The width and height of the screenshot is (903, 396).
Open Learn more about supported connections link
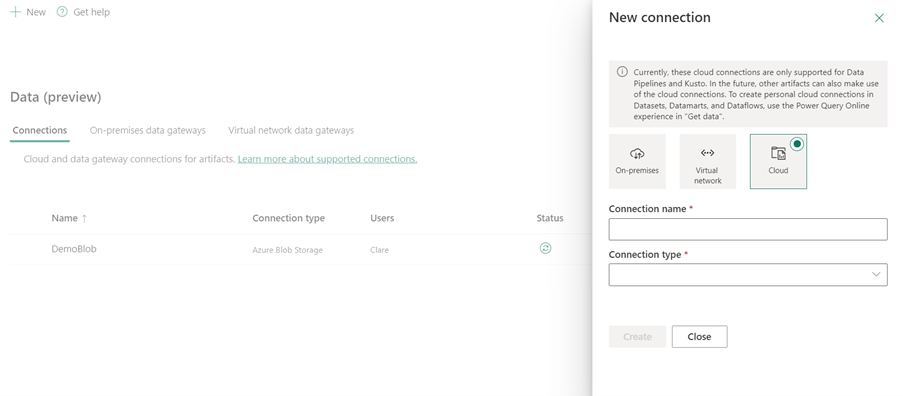coord(327,159)
